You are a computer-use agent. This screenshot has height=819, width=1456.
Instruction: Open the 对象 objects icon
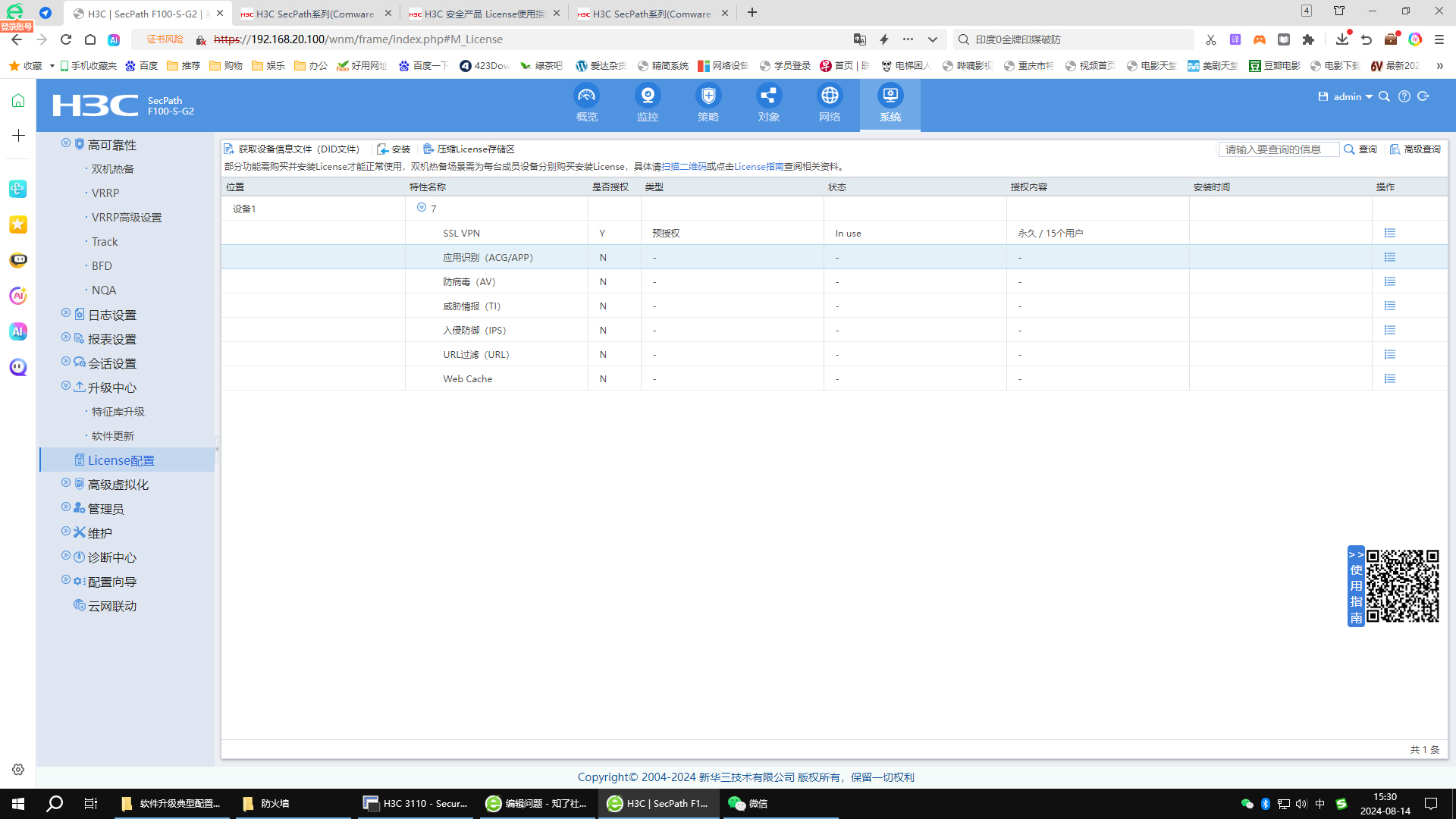click(x=768, y=96)
